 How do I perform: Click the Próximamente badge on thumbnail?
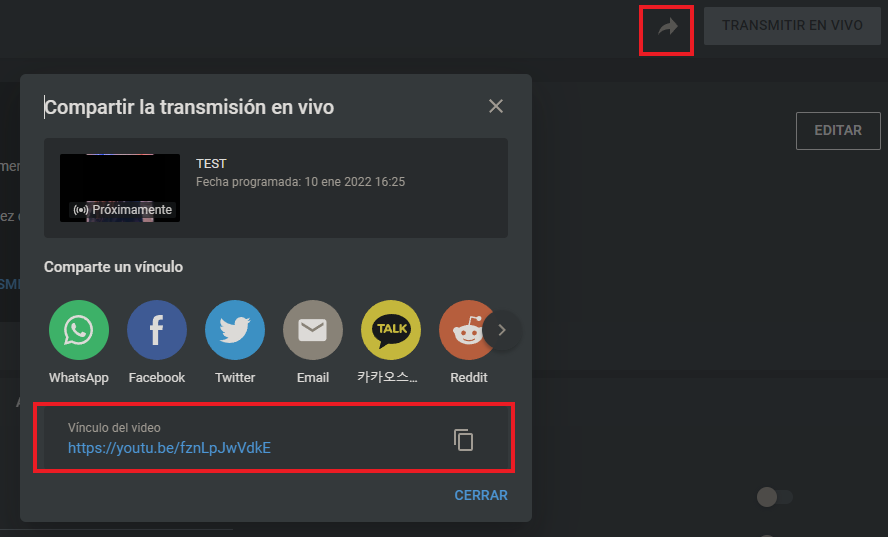pos(124,210)
